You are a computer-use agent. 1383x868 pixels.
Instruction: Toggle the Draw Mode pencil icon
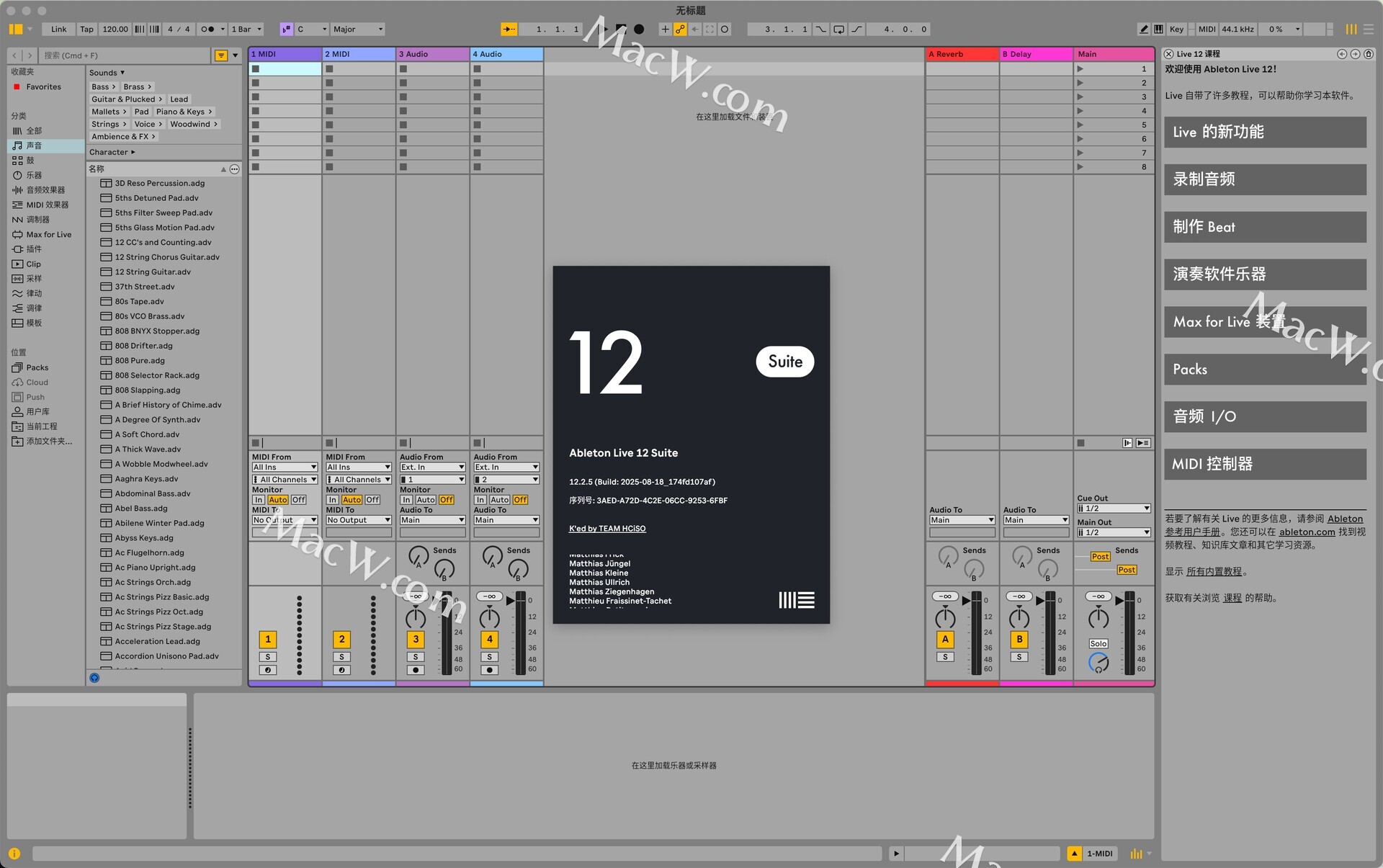click(1144, 30)
